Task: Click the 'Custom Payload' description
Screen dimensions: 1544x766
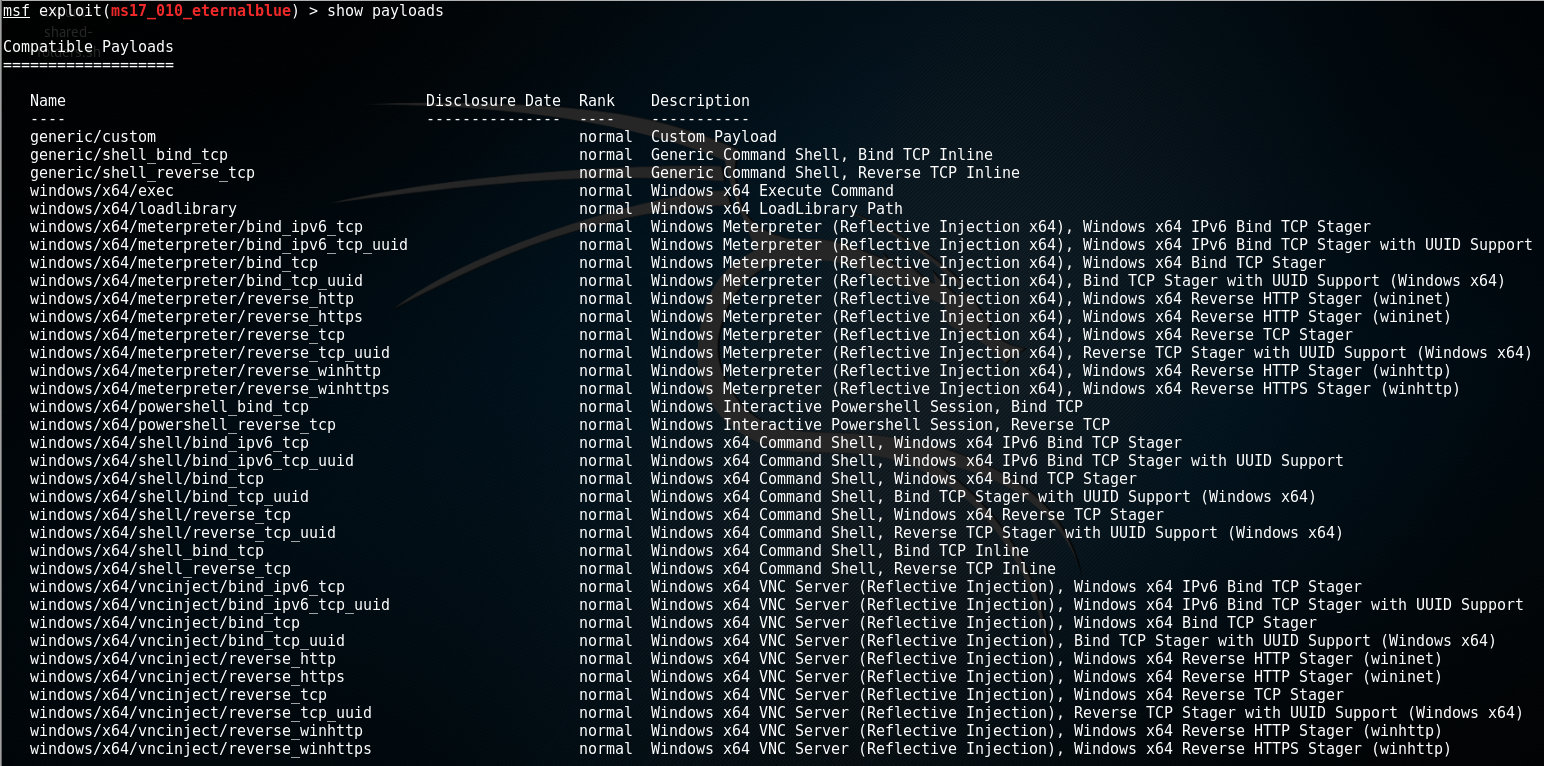Action: click(x=714, y=137)
